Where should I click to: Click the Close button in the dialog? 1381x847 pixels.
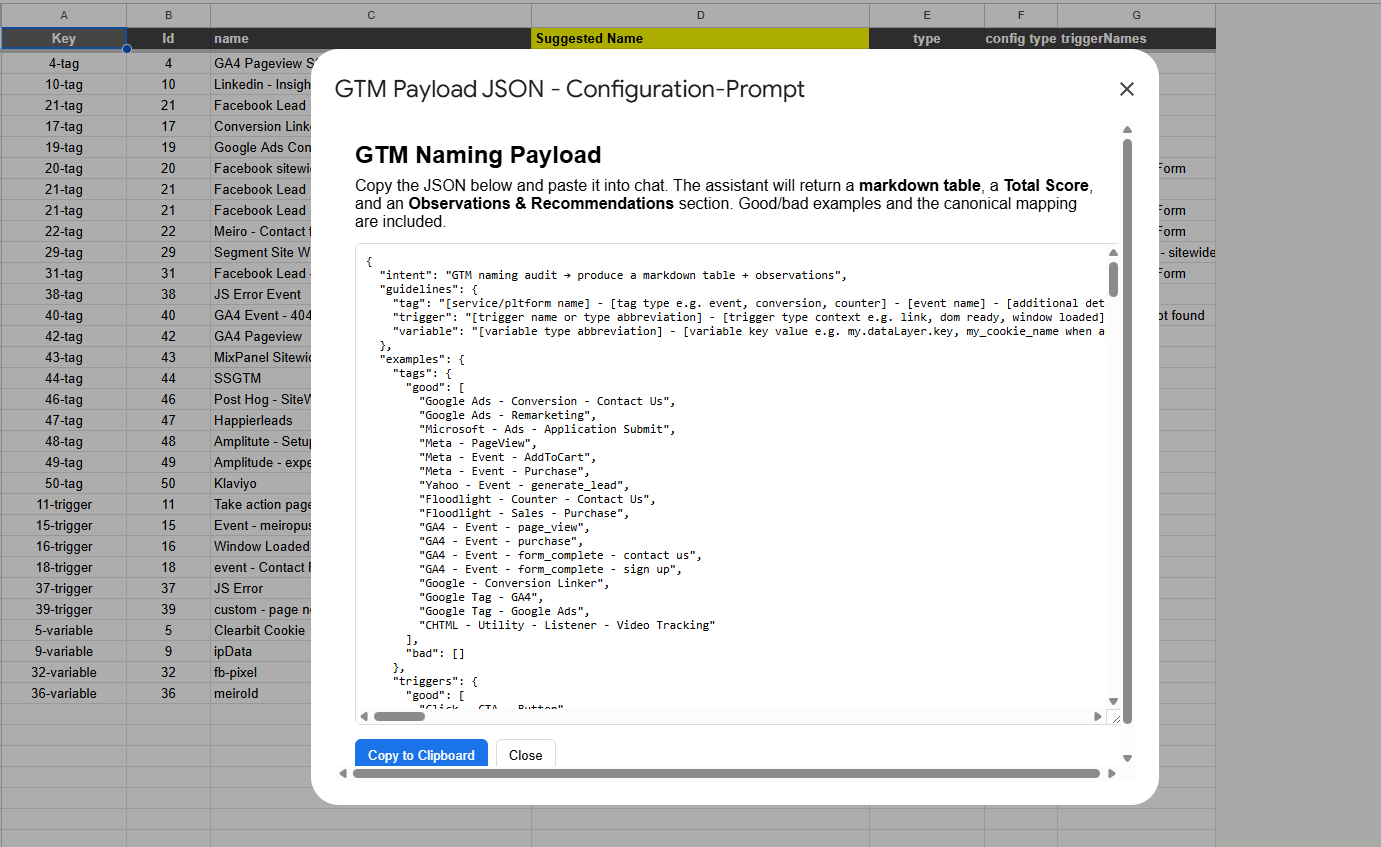tap(525, 755)
